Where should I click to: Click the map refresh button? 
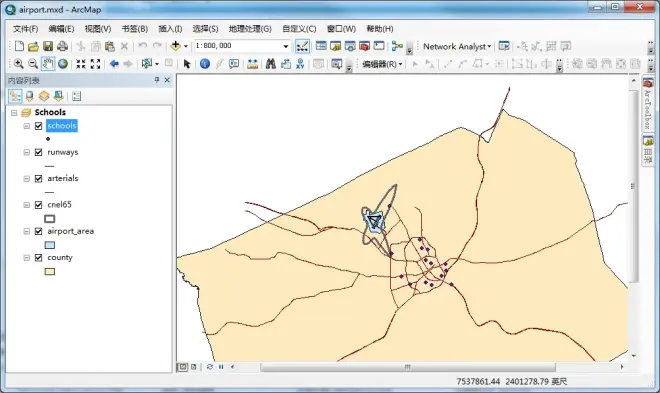coord(210,367)
